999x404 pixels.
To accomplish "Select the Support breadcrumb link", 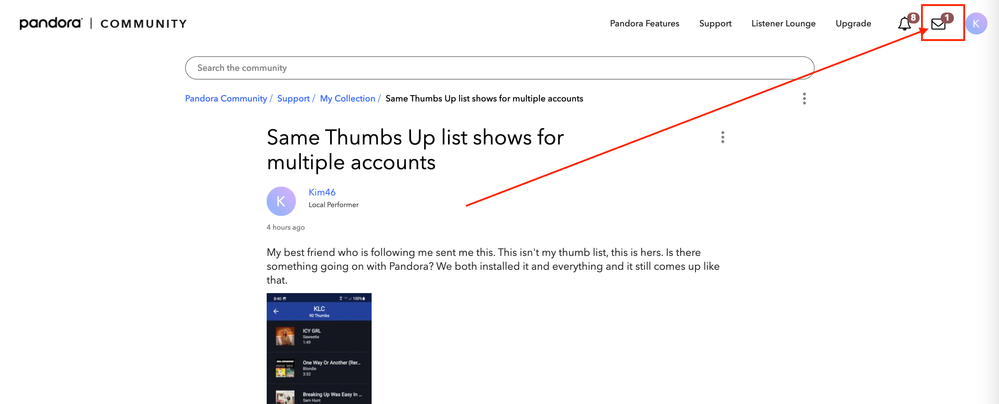I will click(x=293, y=99).
